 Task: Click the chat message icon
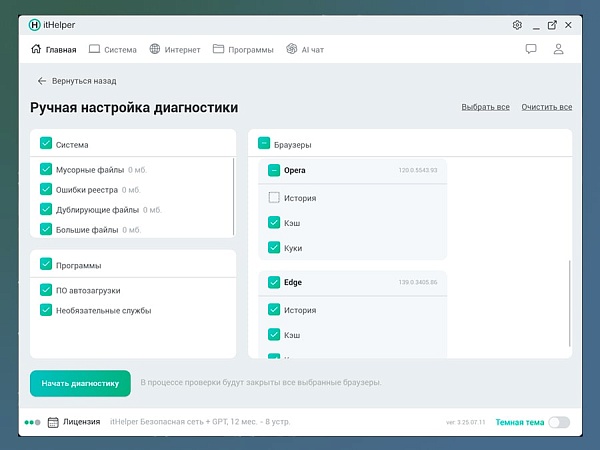(531, 49)
